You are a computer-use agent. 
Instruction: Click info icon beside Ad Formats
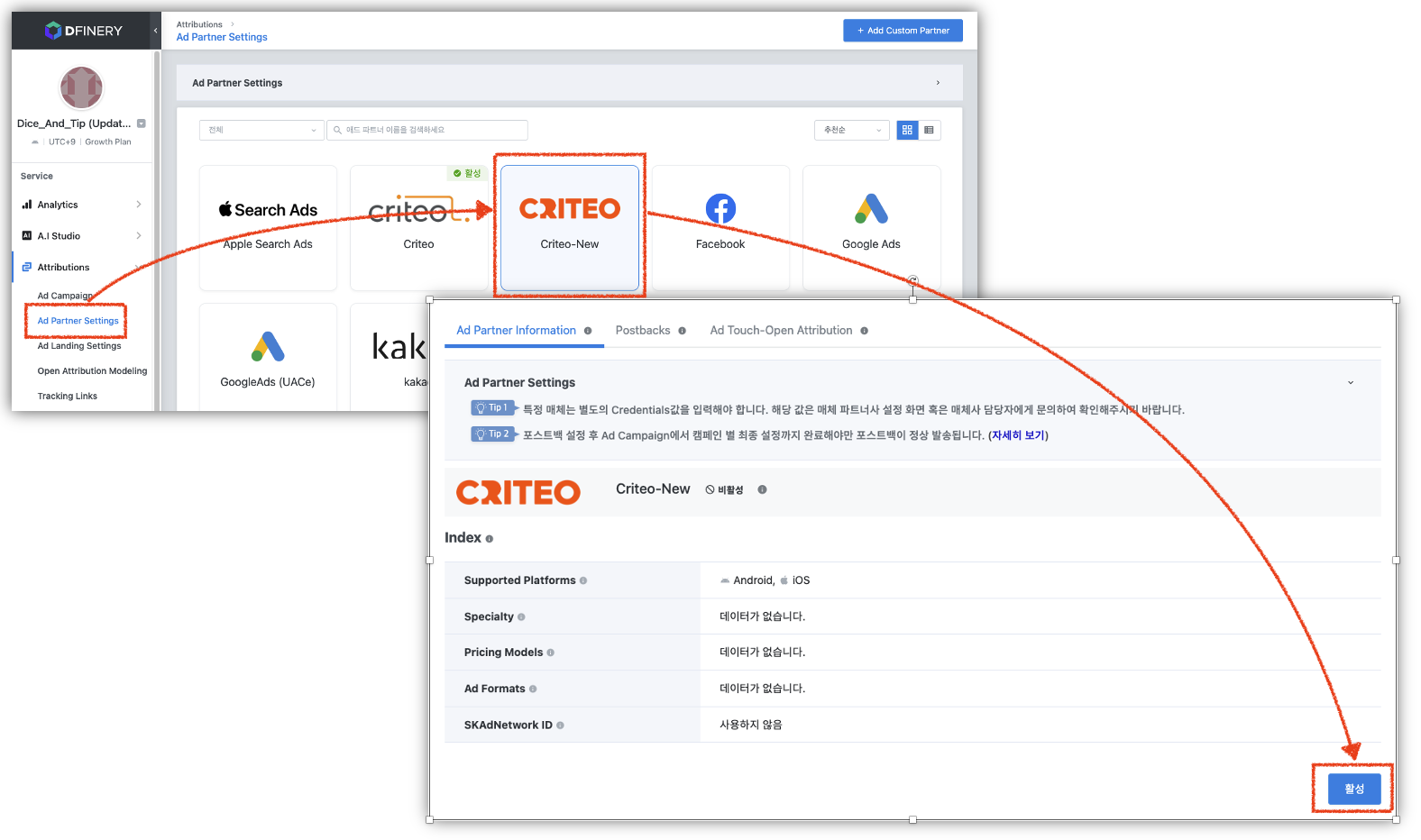pos(533,689)
